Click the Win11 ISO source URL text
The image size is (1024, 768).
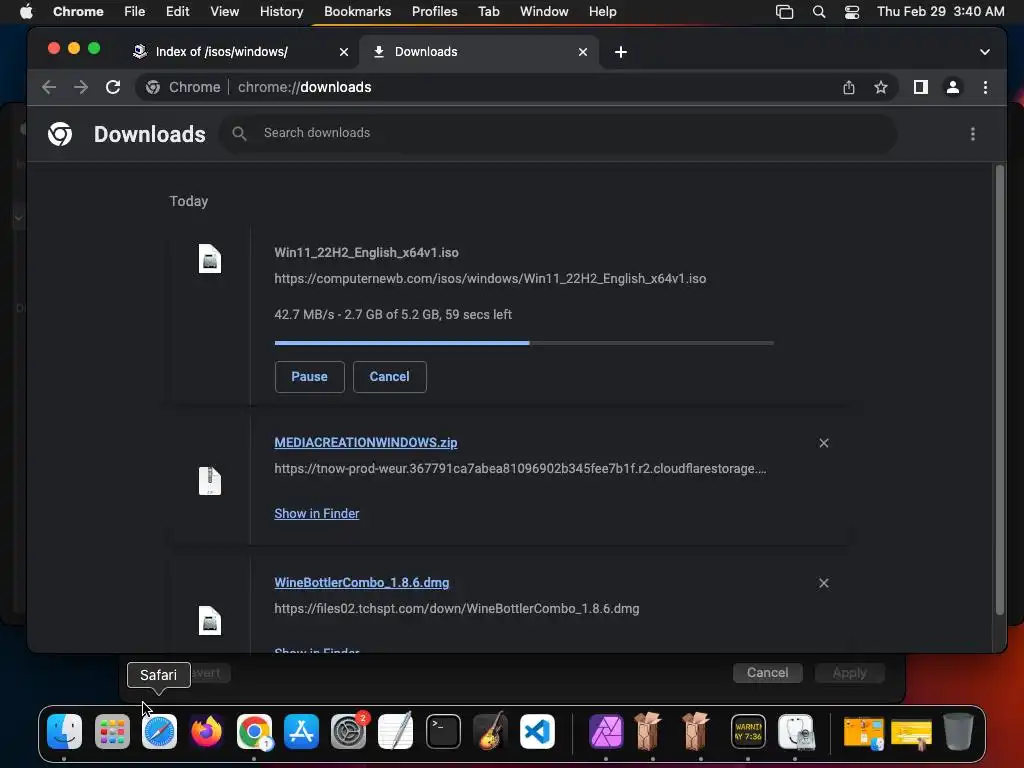tap(490, 279)
